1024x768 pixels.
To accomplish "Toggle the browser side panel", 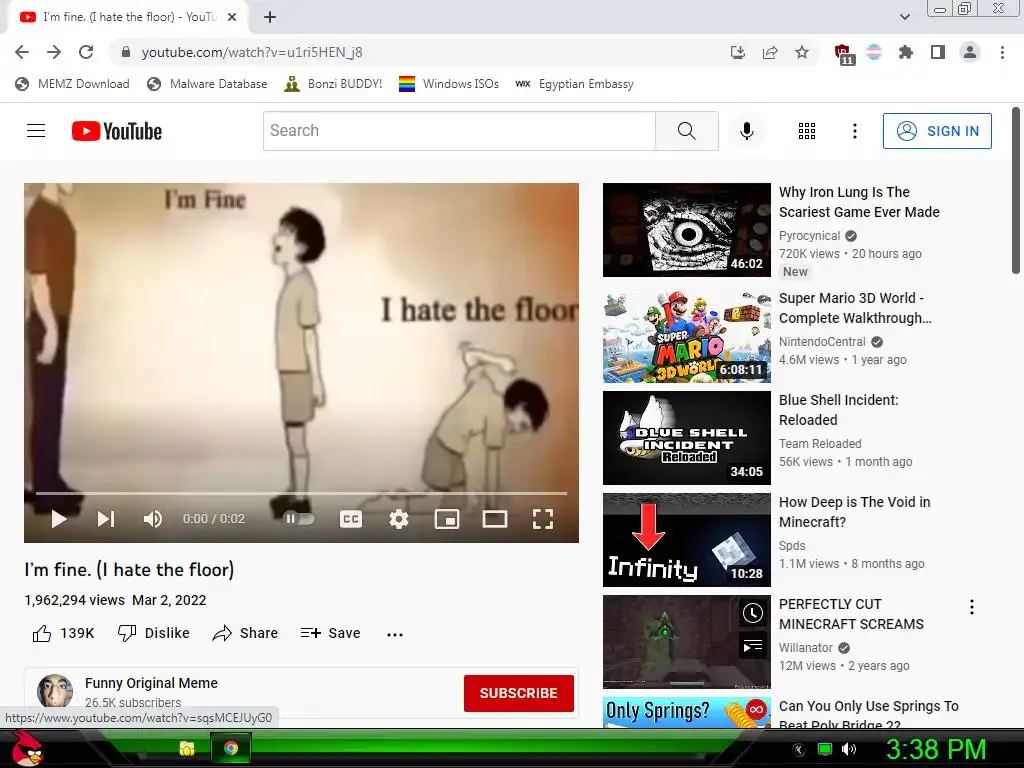I will point(938,52).
